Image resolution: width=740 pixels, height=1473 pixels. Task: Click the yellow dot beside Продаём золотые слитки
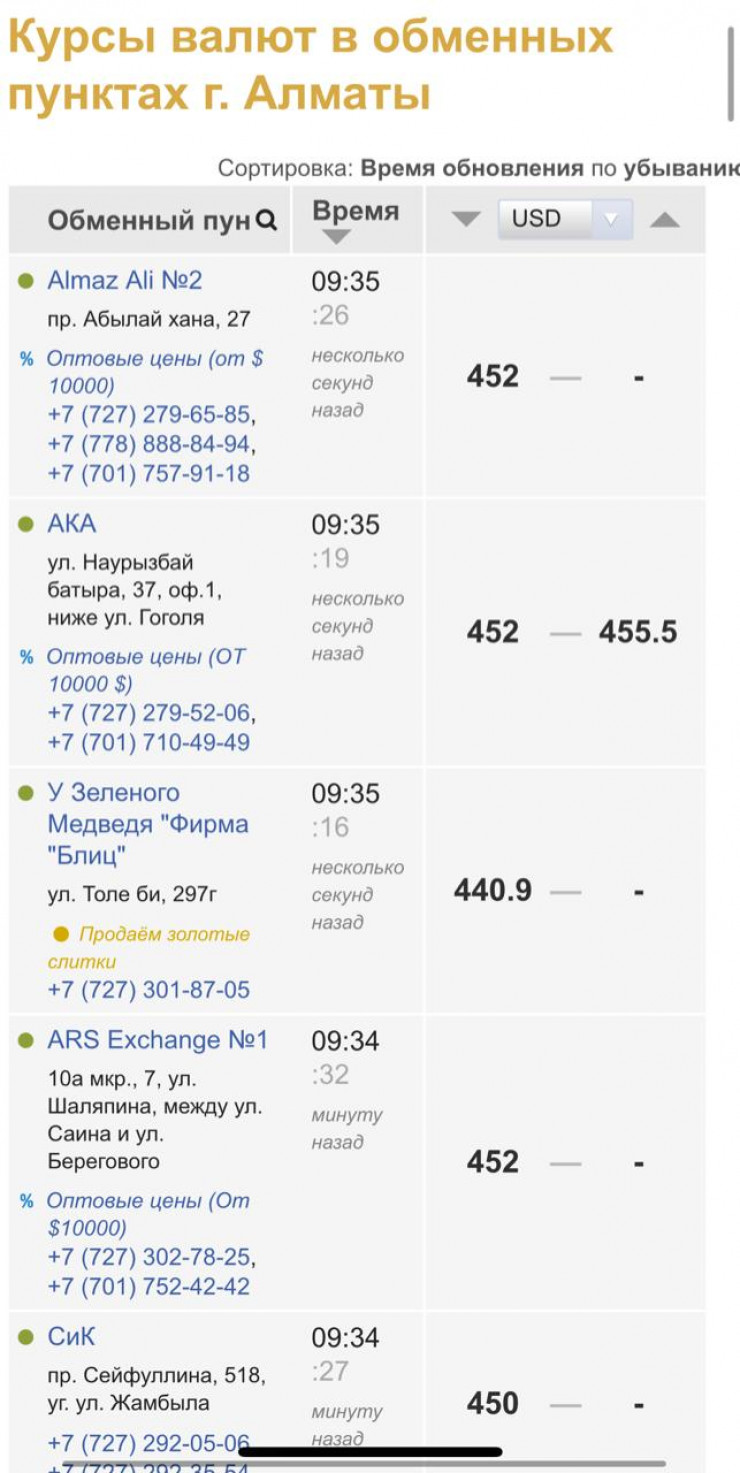pos(61,934)
